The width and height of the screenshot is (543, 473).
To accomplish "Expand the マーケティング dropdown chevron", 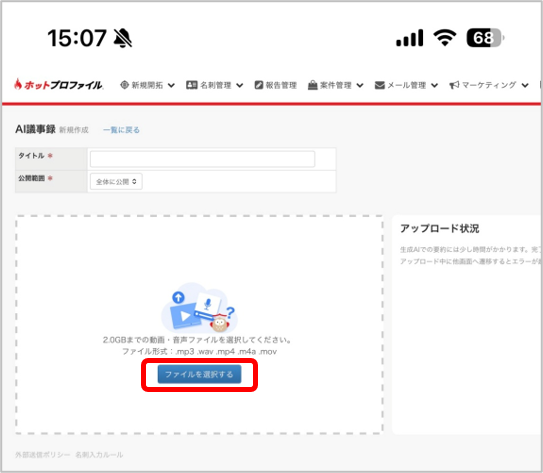I will click(x=525, y=86).
